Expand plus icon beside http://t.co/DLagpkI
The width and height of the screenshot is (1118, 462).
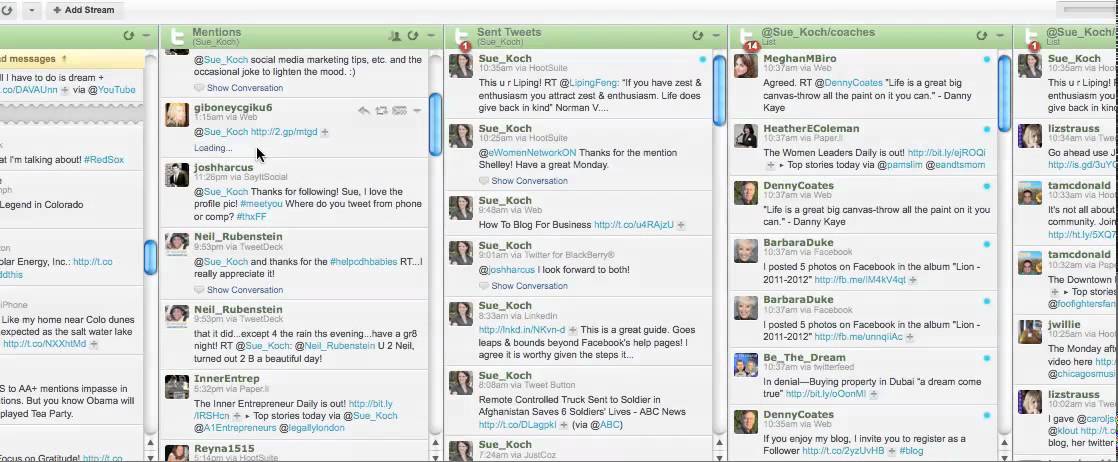tap(563, 425)
